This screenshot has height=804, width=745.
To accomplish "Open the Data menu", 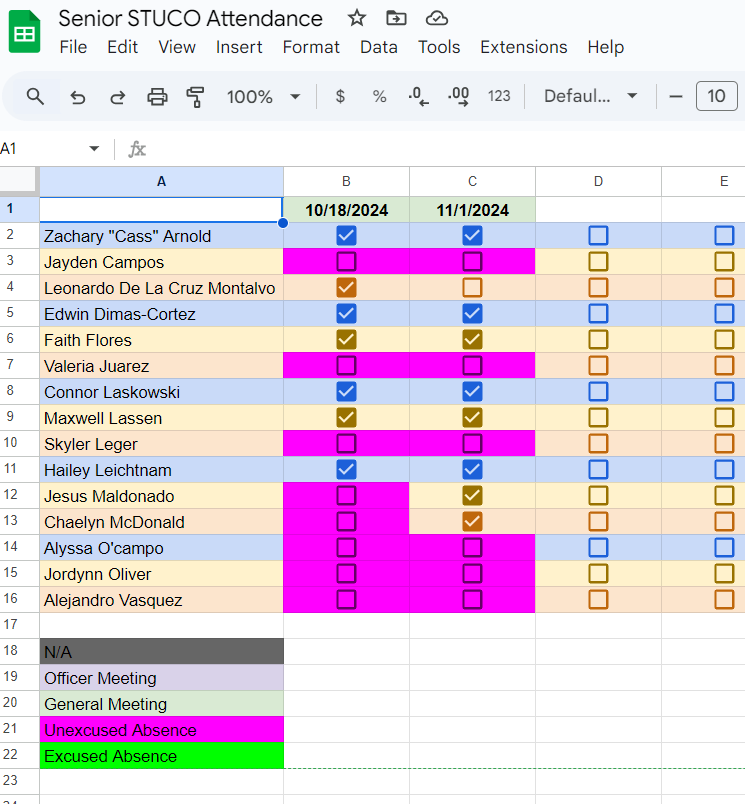I will [379, 47].
